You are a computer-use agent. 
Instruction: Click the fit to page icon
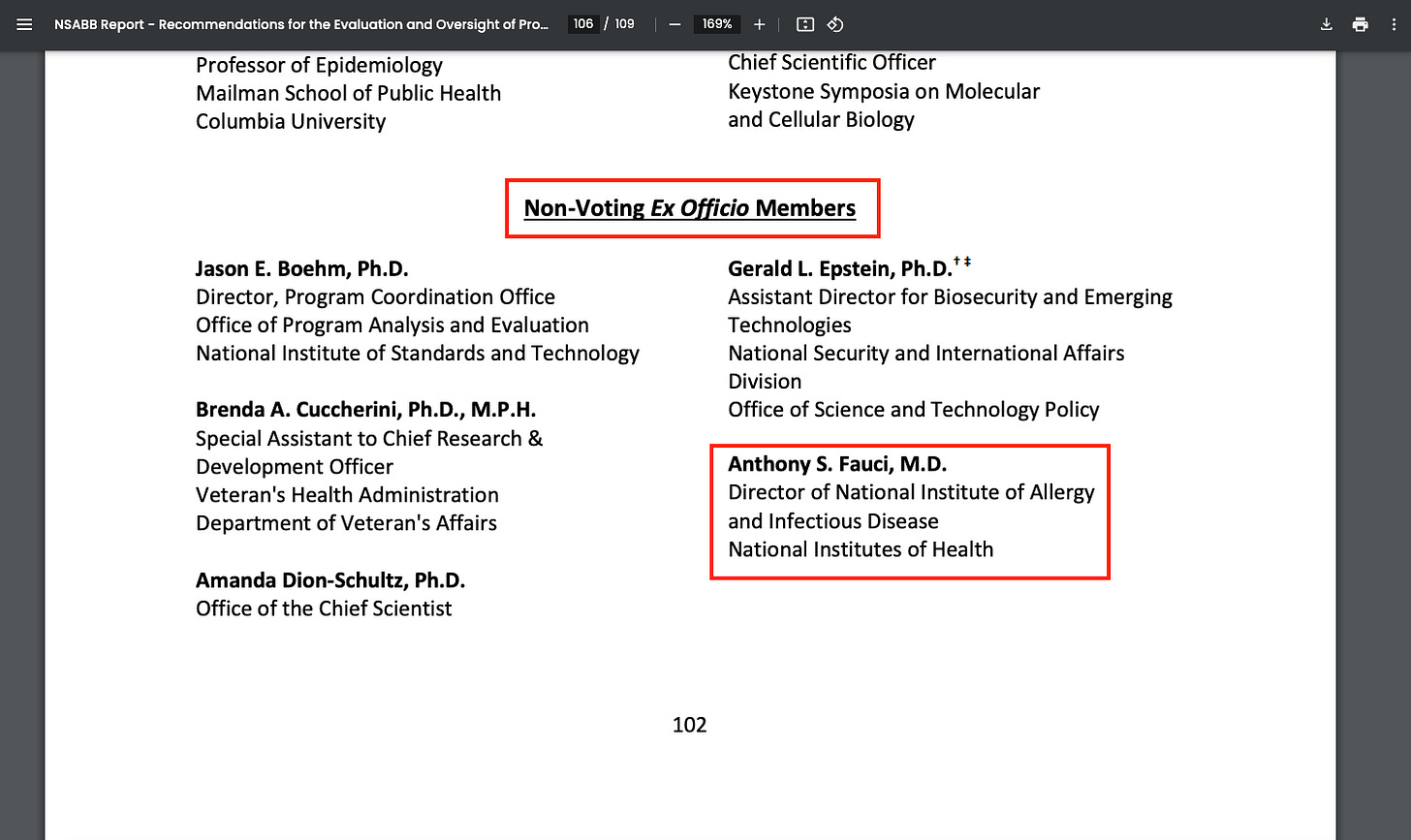pyautogui.click(x=804, y=24)
